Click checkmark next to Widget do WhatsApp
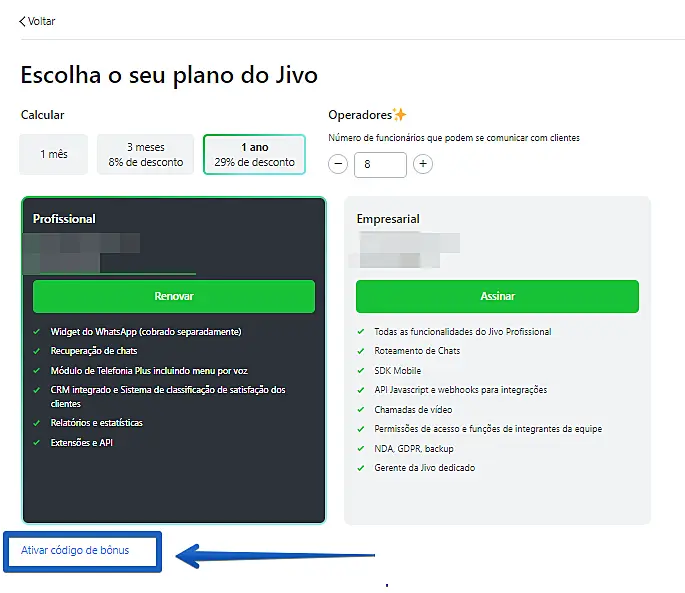685x593 pixels. (x=37, y=332)
